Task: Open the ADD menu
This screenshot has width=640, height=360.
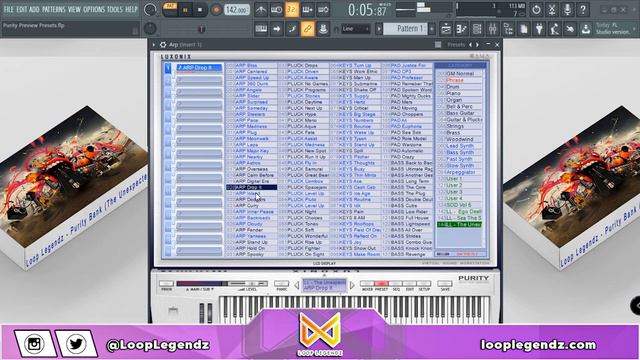Action: pyautogui.click(x=35, y=9)
